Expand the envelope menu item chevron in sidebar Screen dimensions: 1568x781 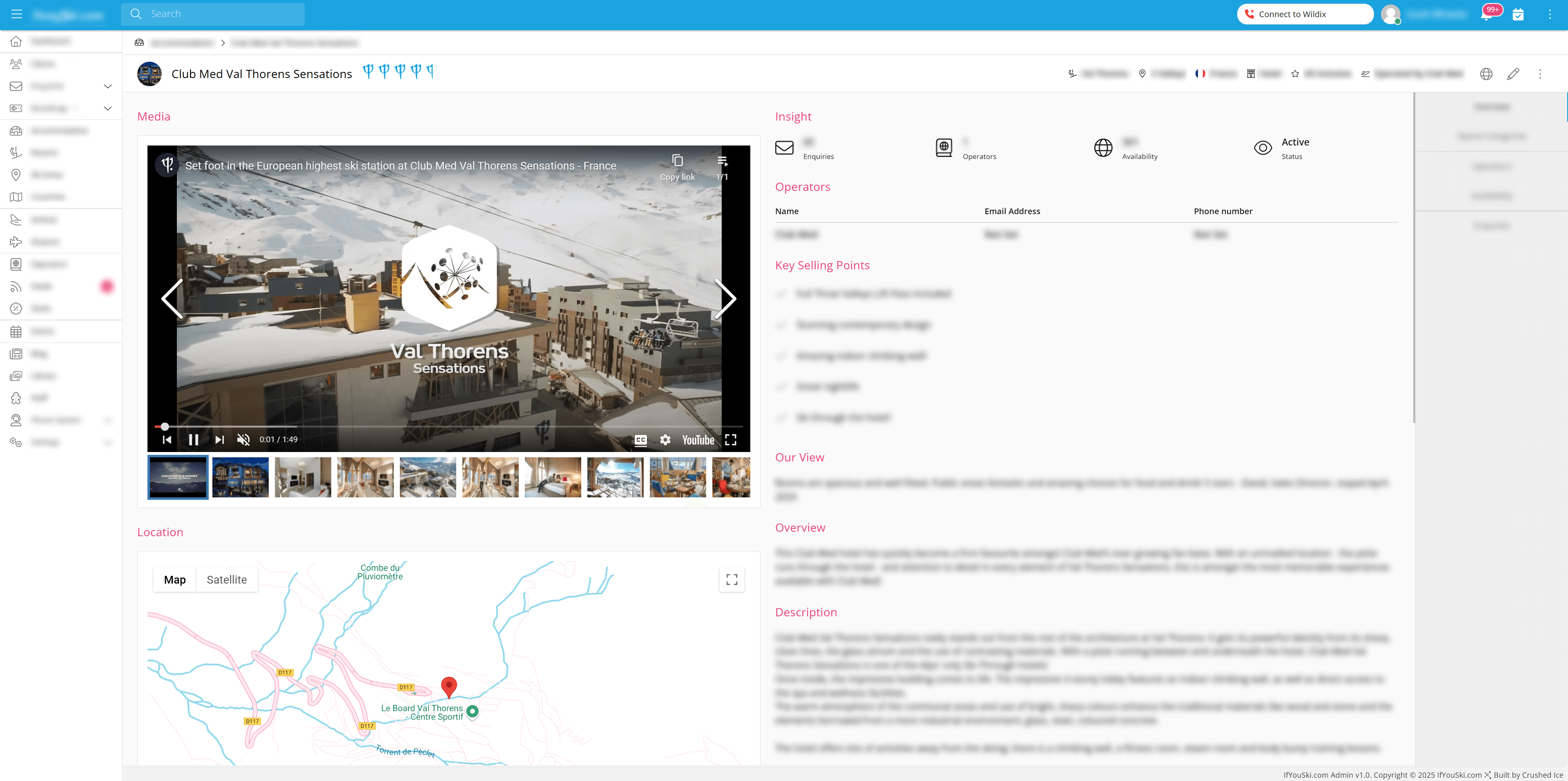(x=108, y=86)
